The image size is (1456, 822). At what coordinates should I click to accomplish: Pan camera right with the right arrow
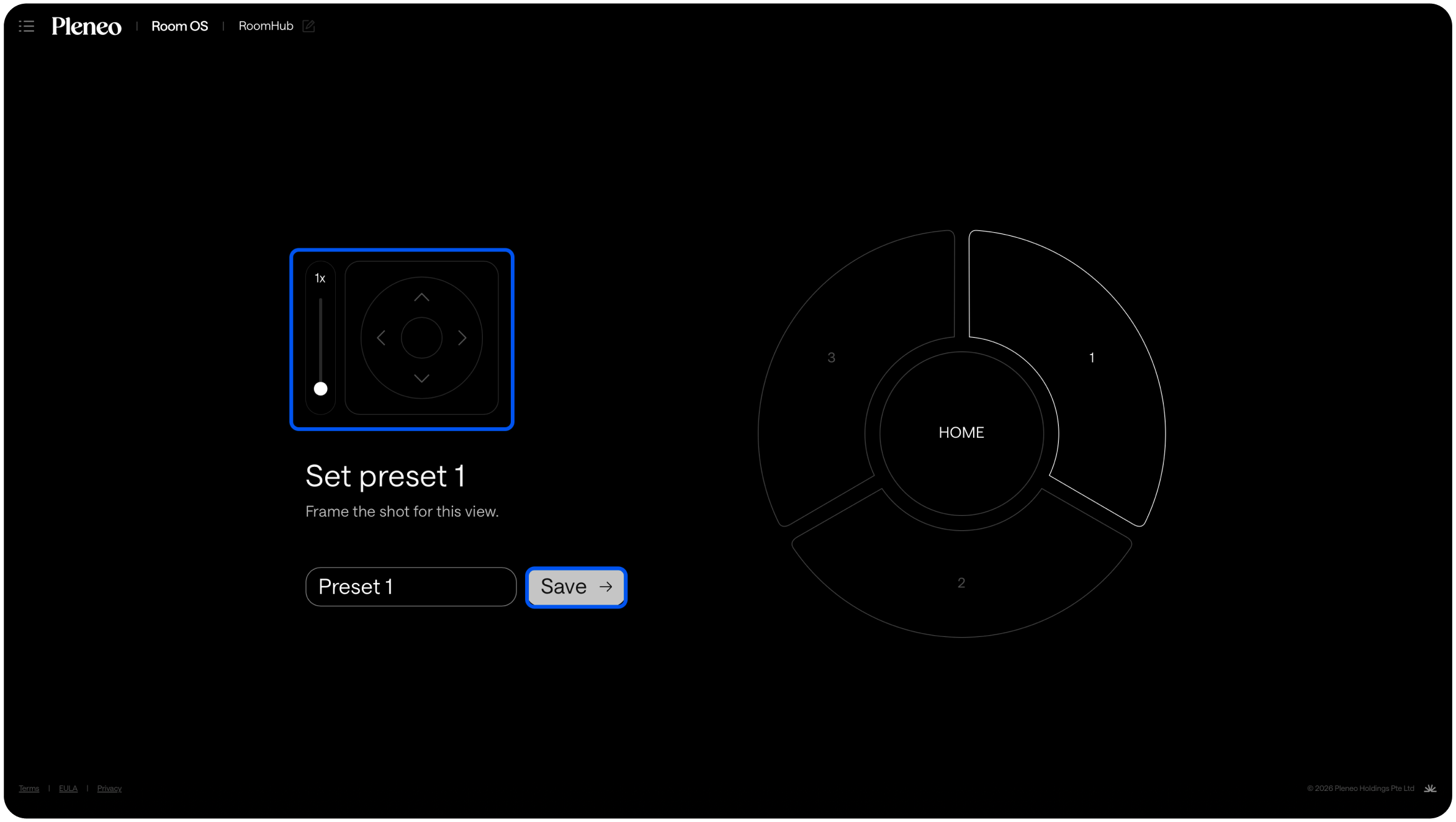[x=462, y=338]
